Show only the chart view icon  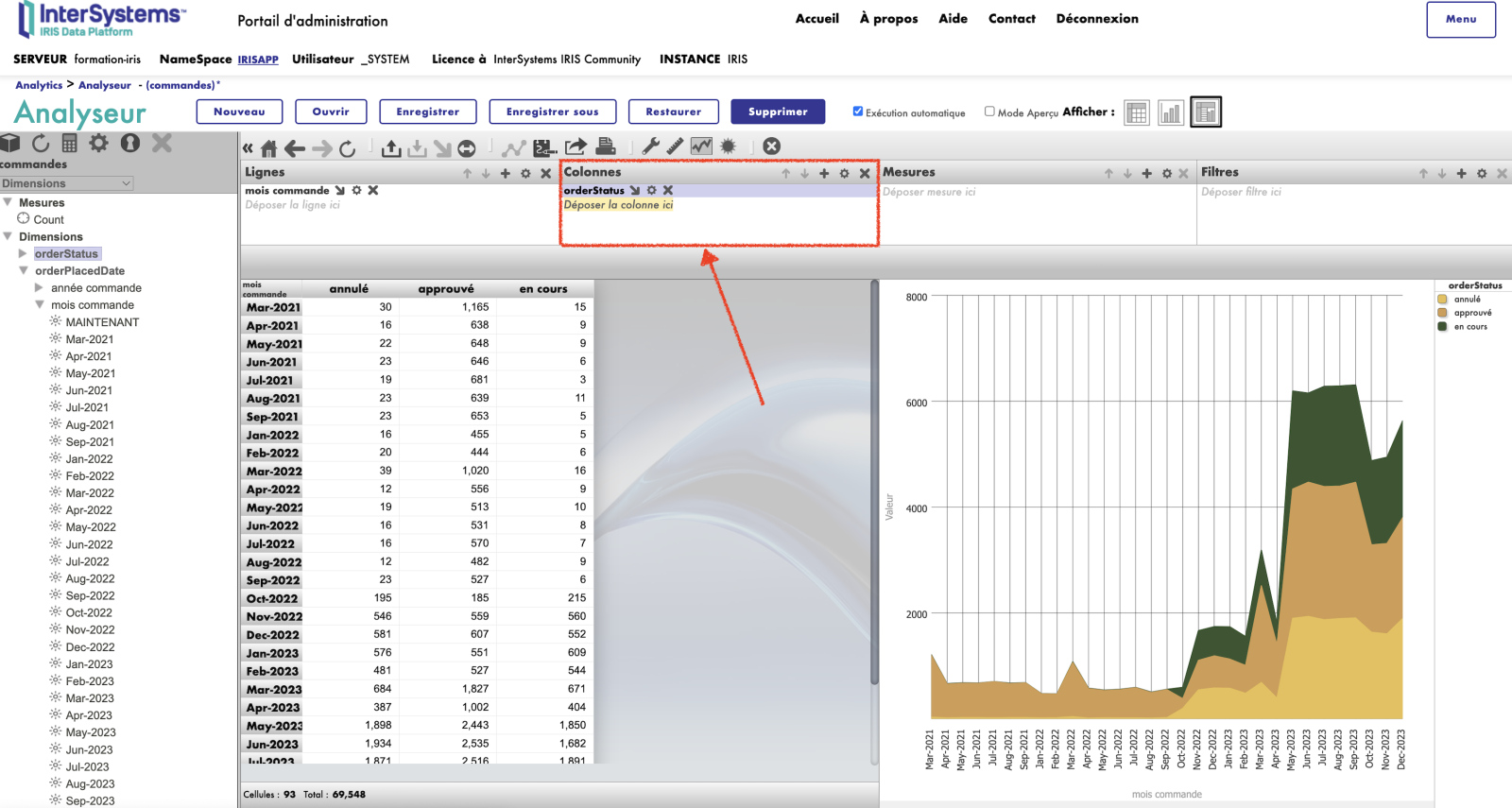[x=1171, y=112]
